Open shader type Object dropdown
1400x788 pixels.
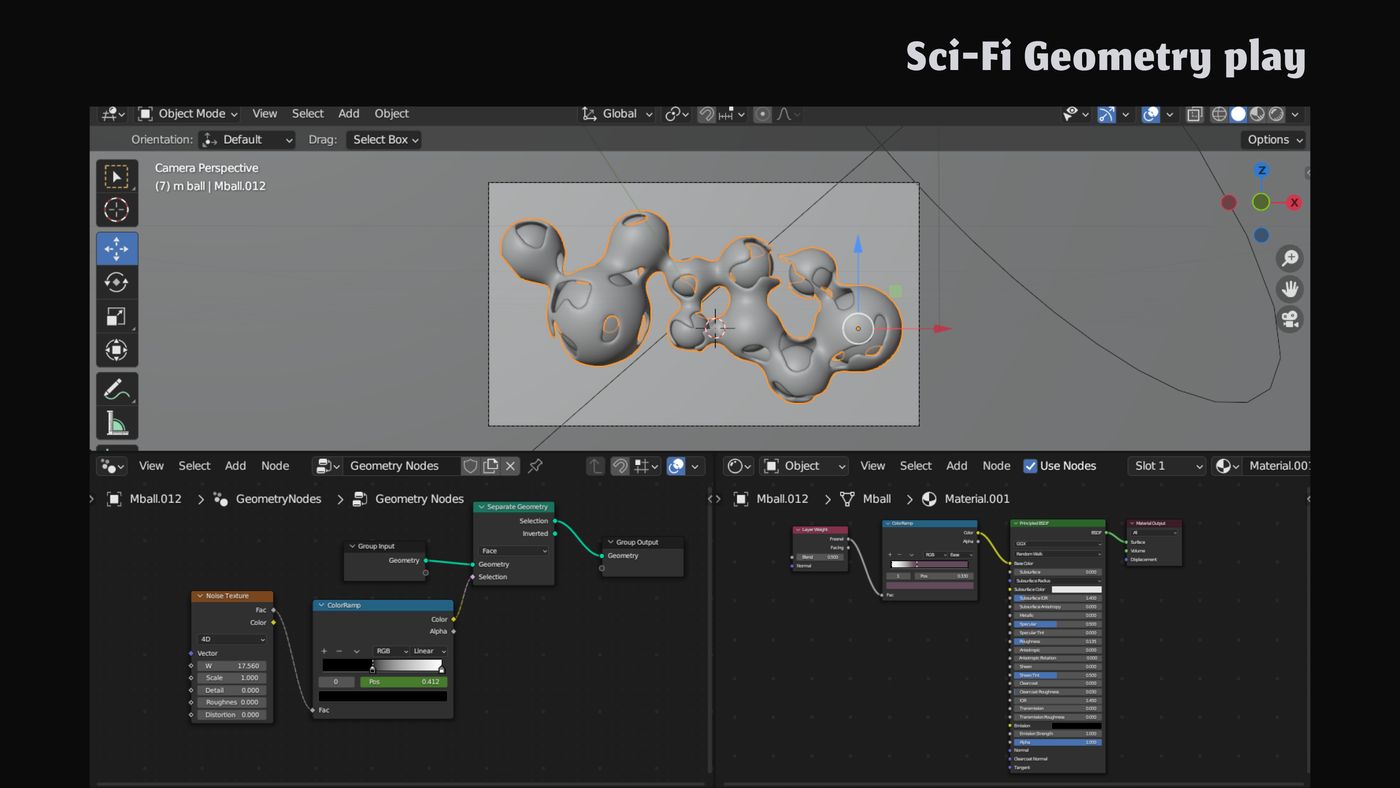804,466
